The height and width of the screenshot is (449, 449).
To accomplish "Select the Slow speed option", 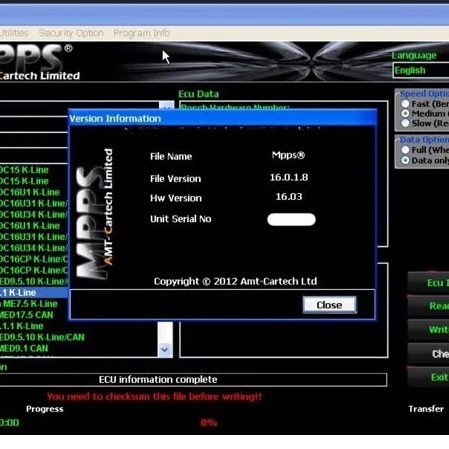I will click(x=405, y=123).
